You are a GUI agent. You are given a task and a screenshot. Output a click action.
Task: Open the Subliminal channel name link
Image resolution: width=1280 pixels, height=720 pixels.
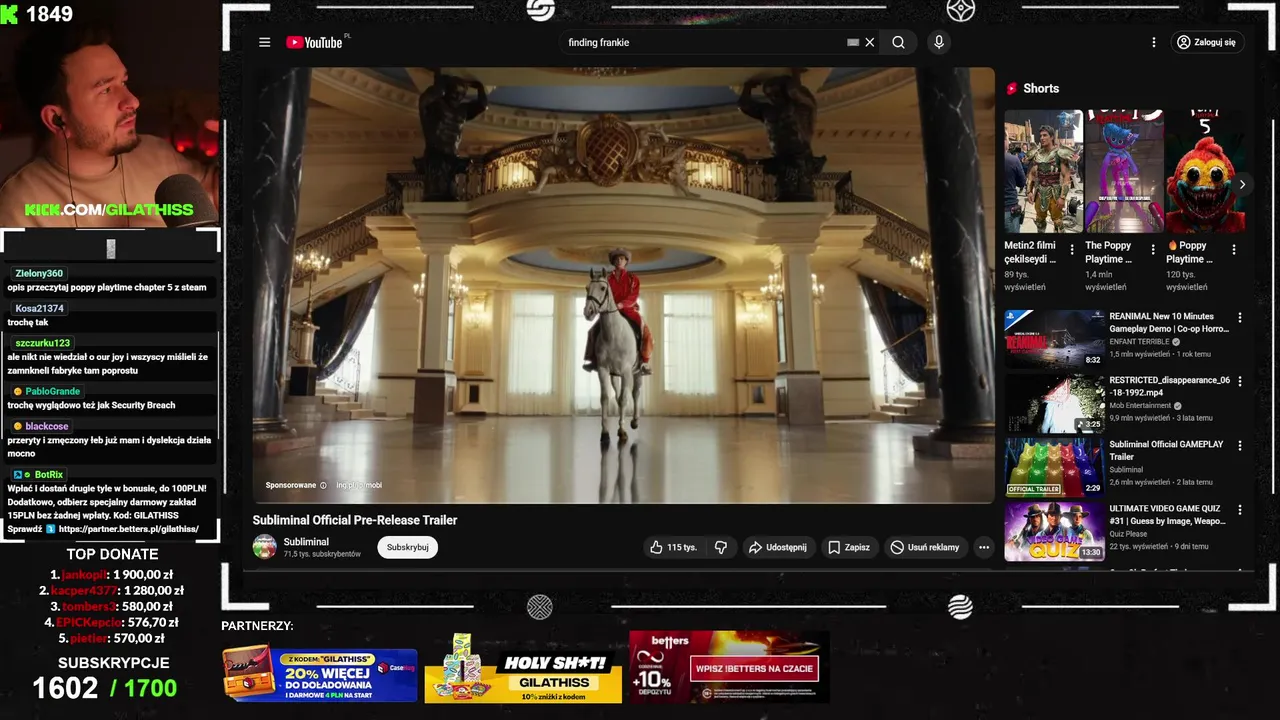306,541
